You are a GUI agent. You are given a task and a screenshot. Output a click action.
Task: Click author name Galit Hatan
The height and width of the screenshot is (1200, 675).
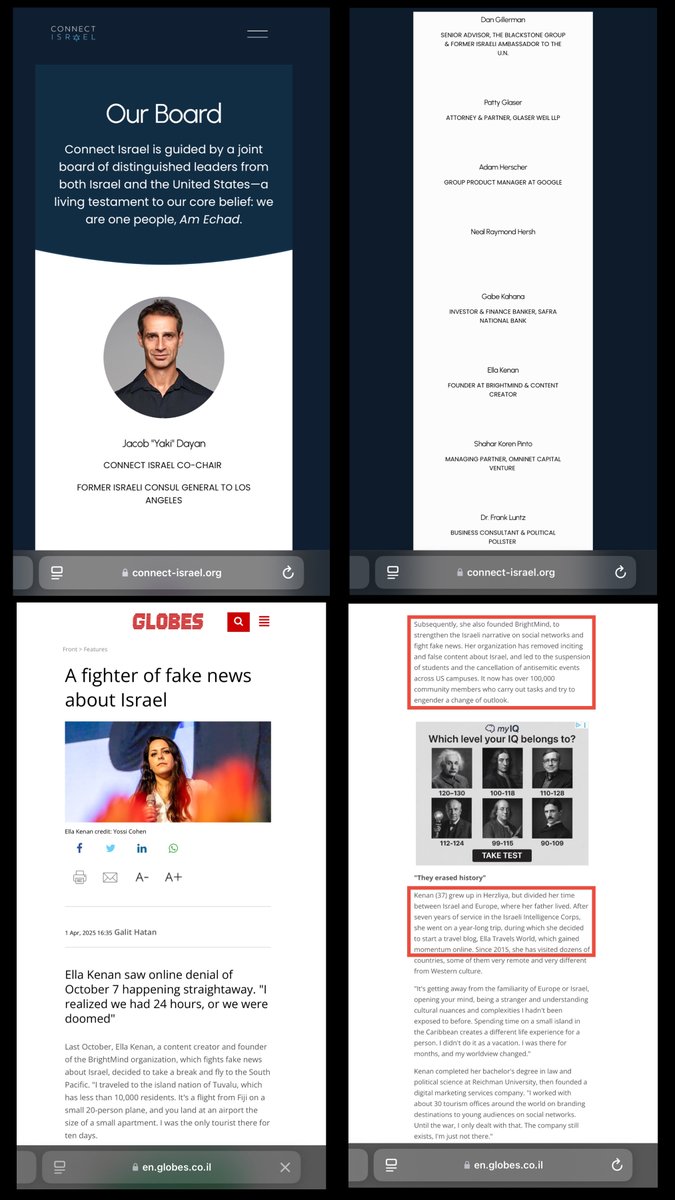134,932
